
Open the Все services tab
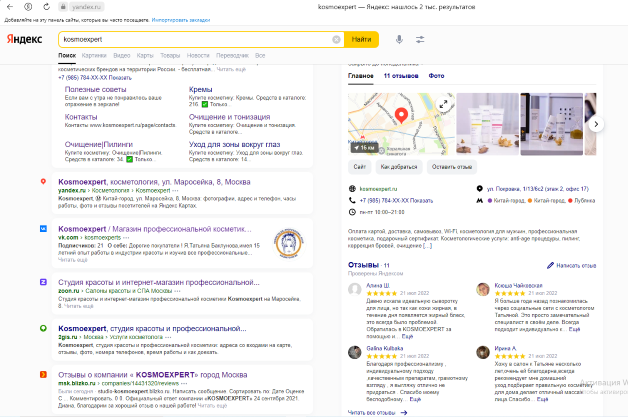tap(260, 55)
